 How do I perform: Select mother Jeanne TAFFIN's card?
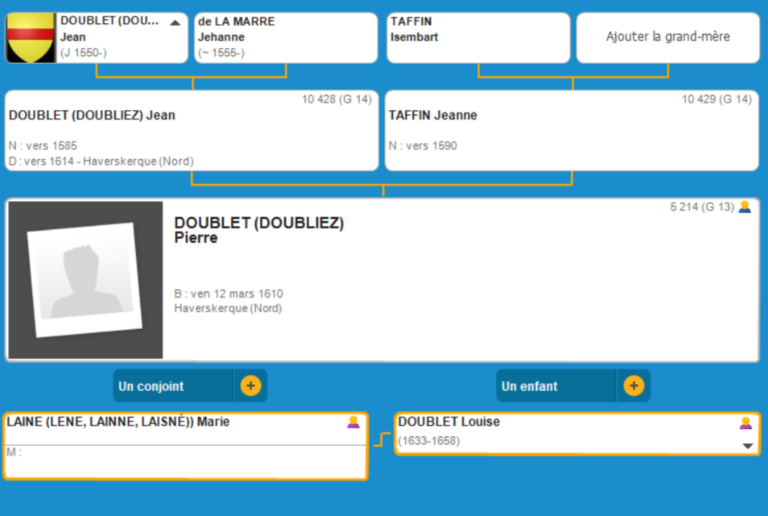click(571, 131)
